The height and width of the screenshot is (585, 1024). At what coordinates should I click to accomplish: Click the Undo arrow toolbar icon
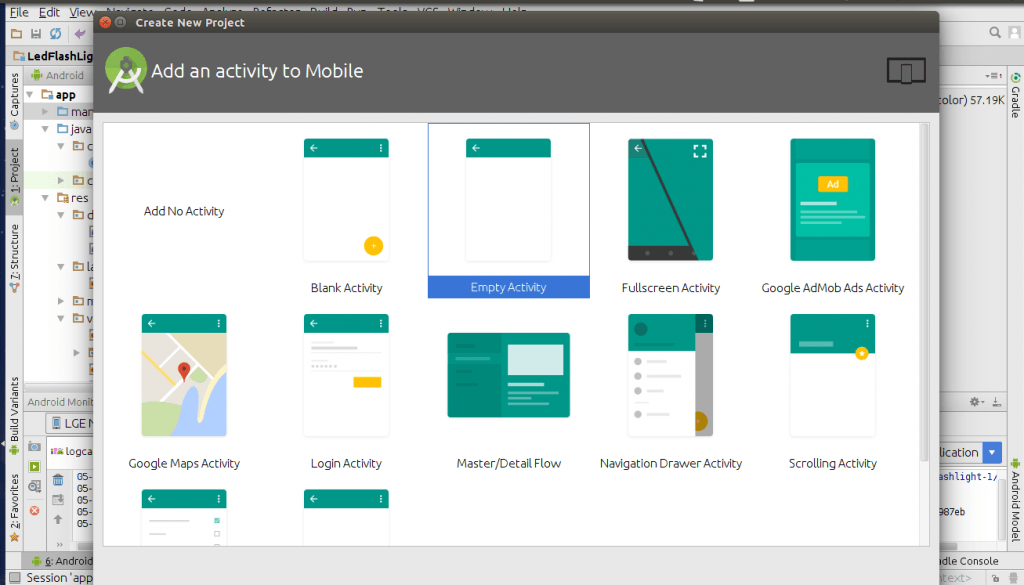(x=80, y=33)
